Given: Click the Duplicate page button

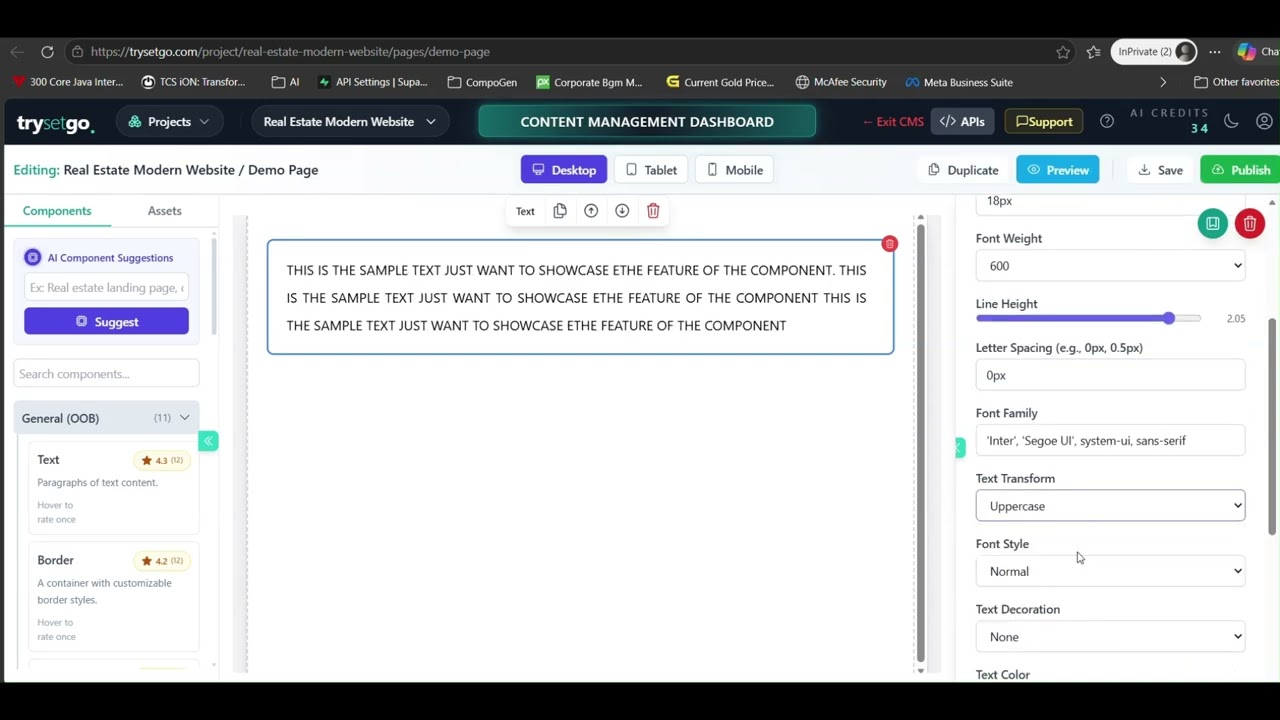Looking at the screenshot, I should tap(963, 170).
